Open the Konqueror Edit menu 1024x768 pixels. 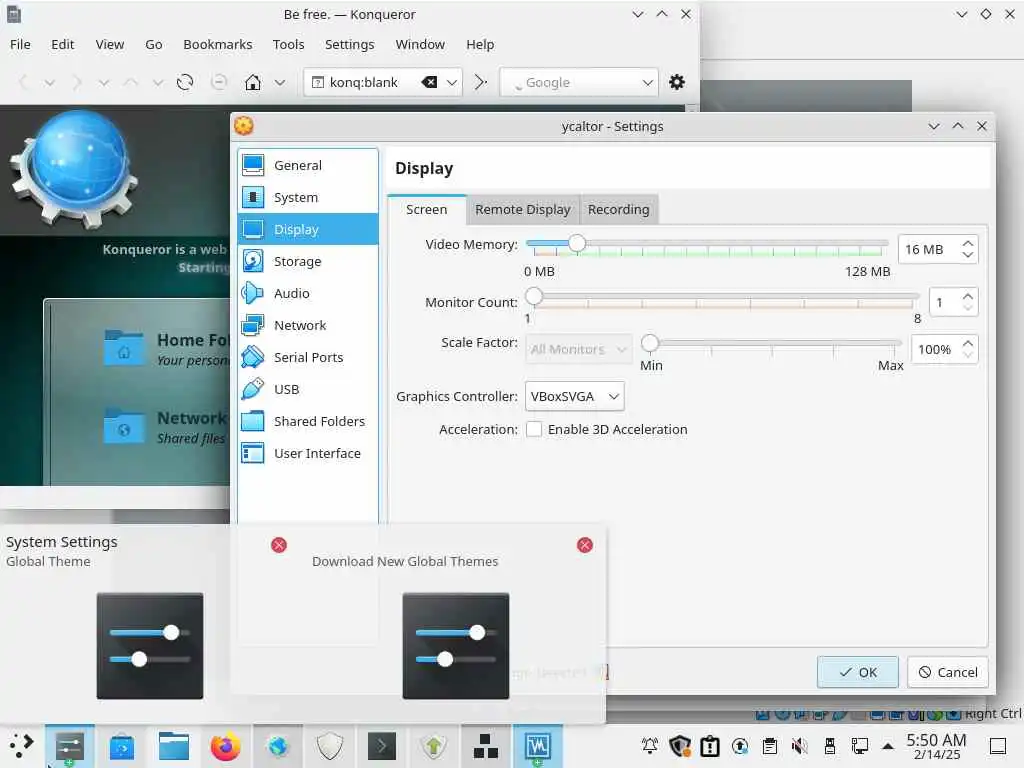[x=63, y=44]
